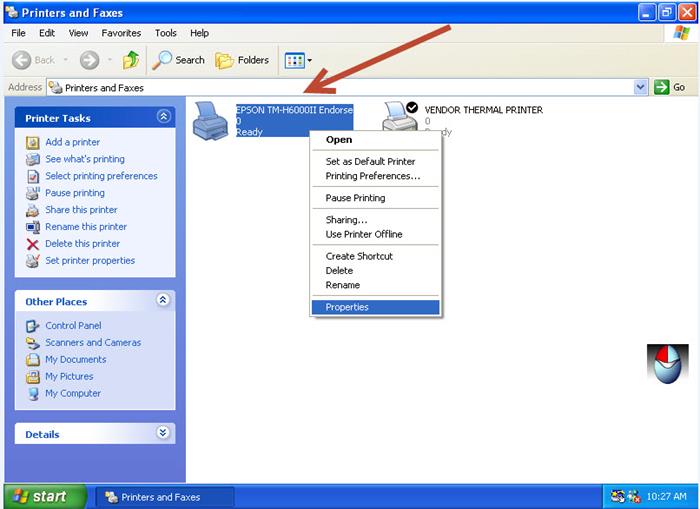Click the red X delete icon

(33, 244)
